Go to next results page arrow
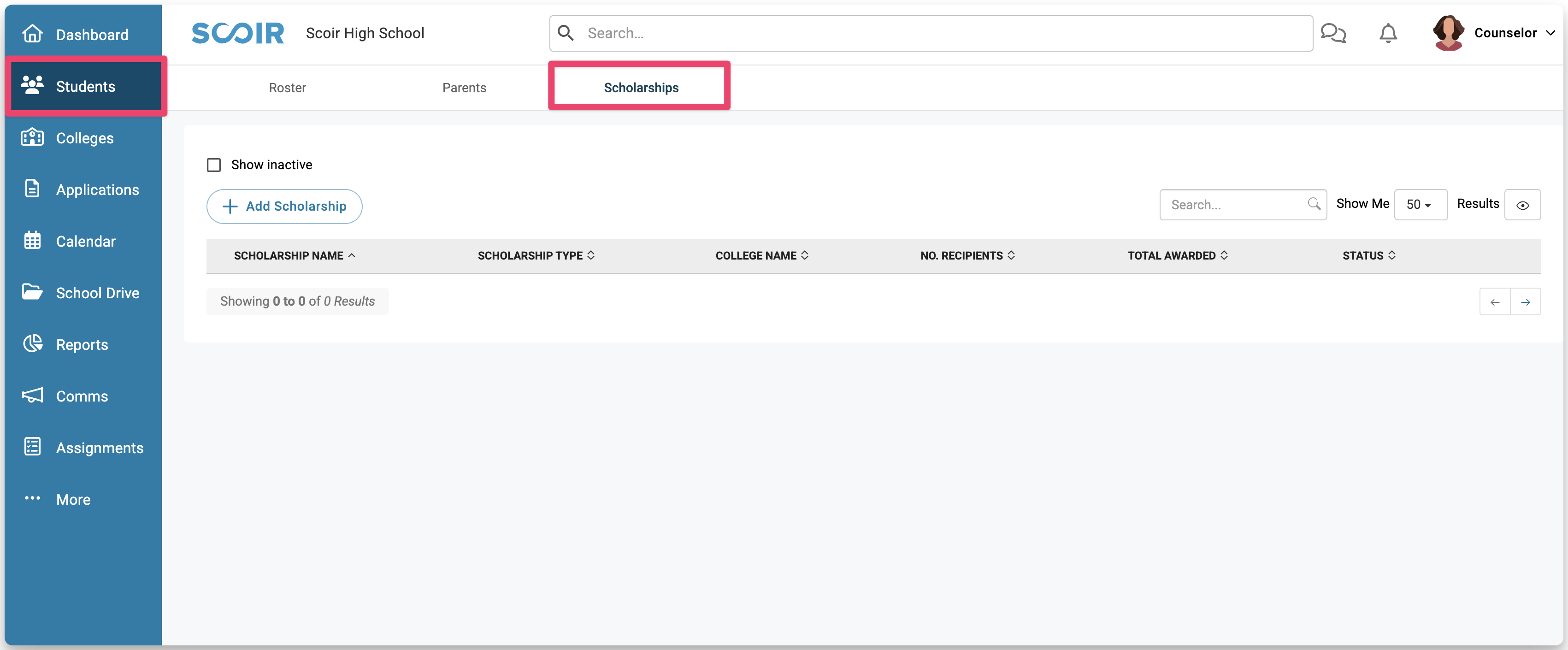1568x650 pixels. pyautogui.click(x=1525, y=302)
